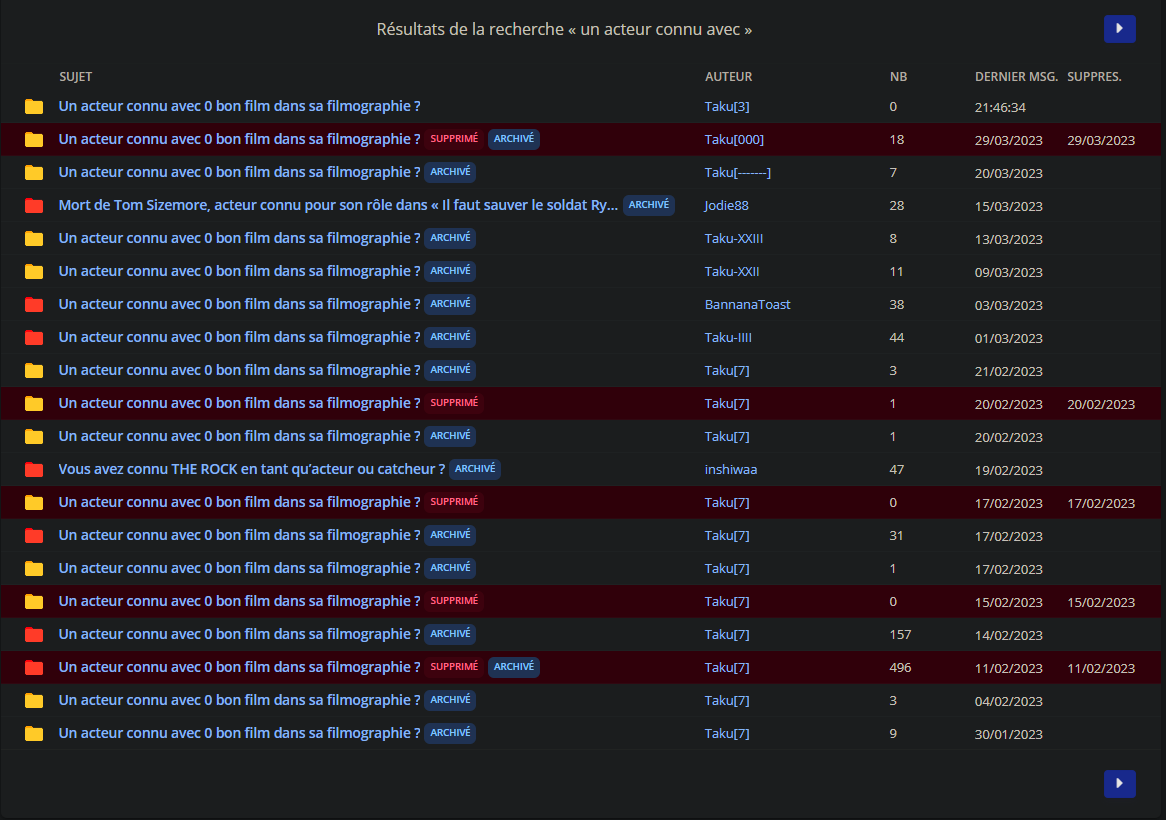Image resolution: width=1166 pixels, height=820 pixels.
Task: Open the topic by Taku-XXIII
Action: [x=239, y=238]
